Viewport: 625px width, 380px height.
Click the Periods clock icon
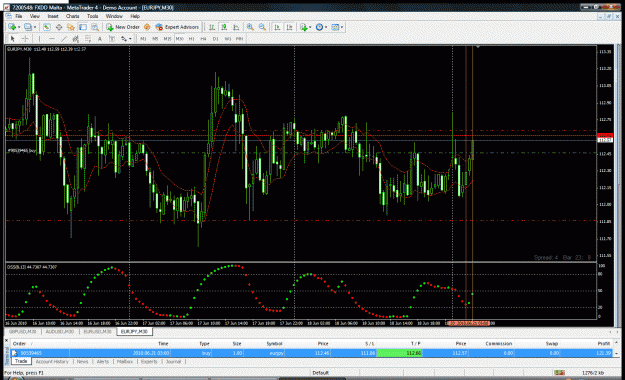click(319, 27)
